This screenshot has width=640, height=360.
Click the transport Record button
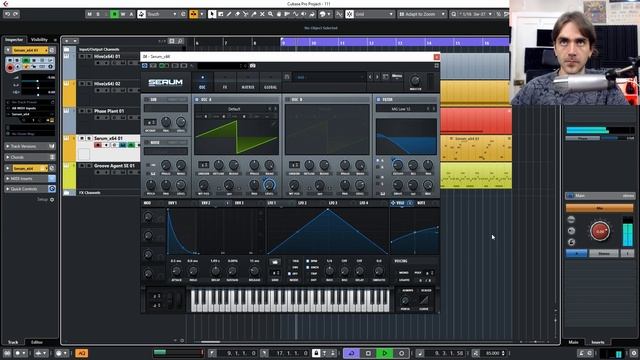point(401,353)
